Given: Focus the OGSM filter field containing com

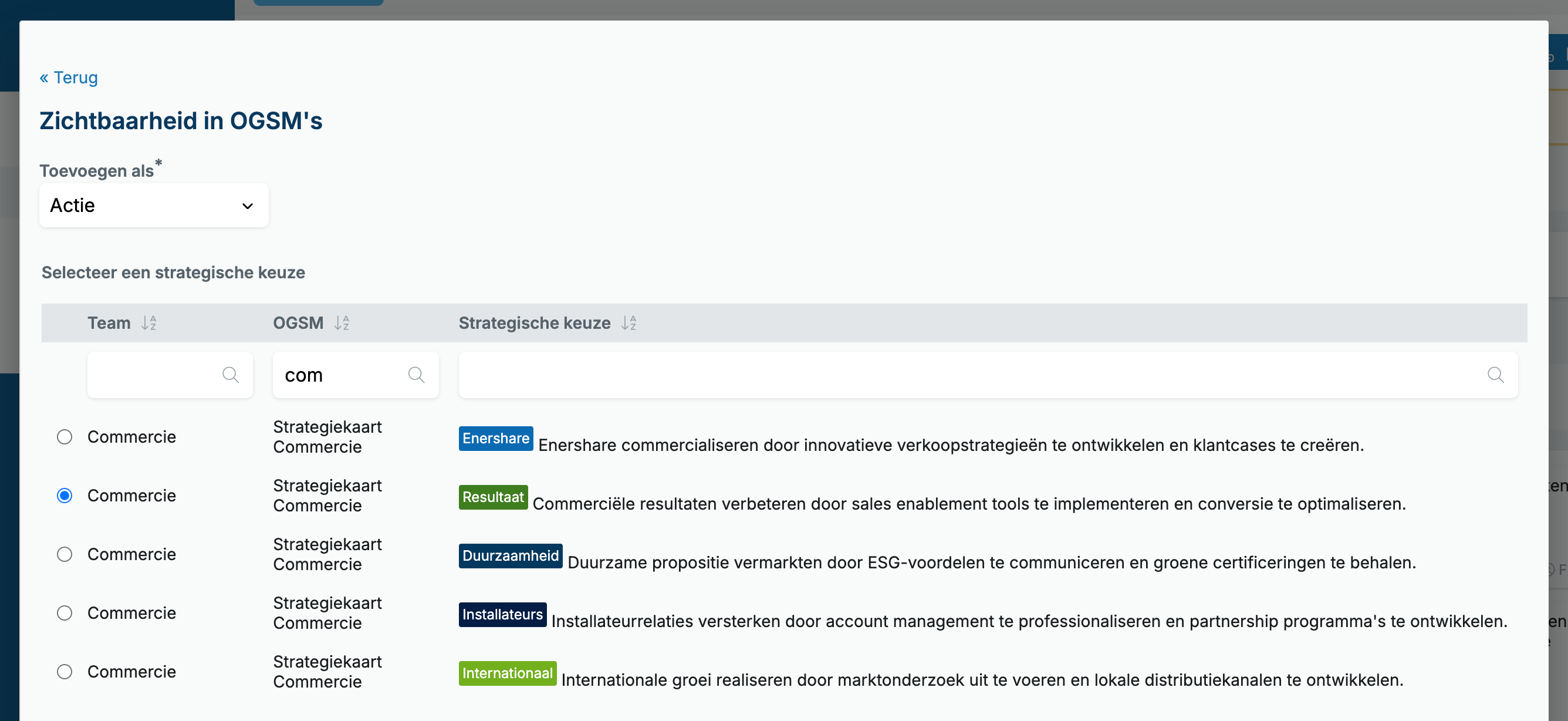Looking at the screenshot, I should pos(356,375).
